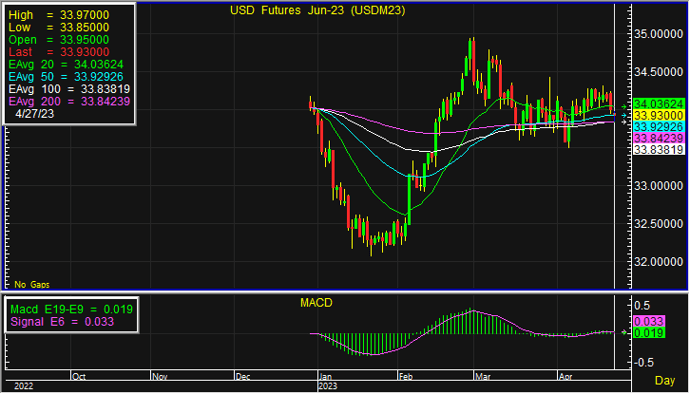Click the Dec label on time axis

click(243, 377)
